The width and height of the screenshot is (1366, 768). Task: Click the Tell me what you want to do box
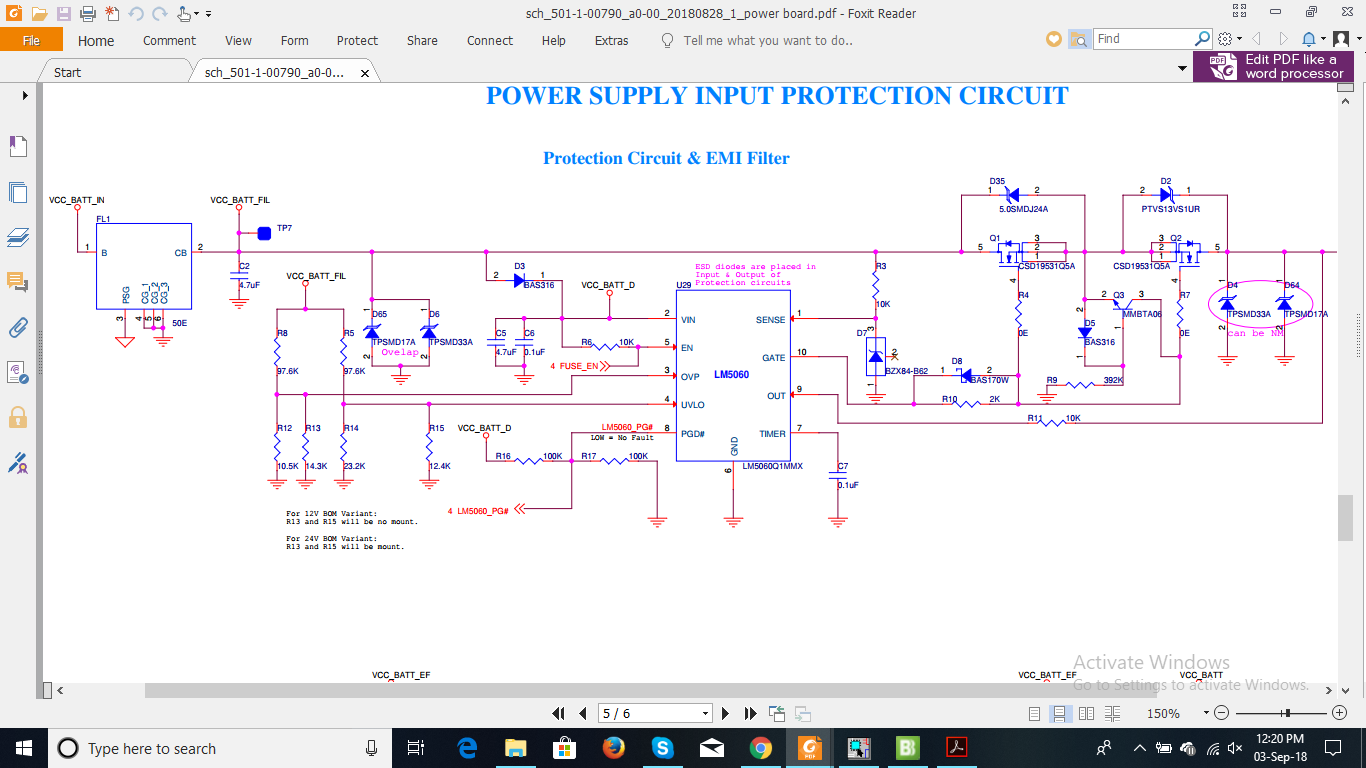click(x=768, y=41)
